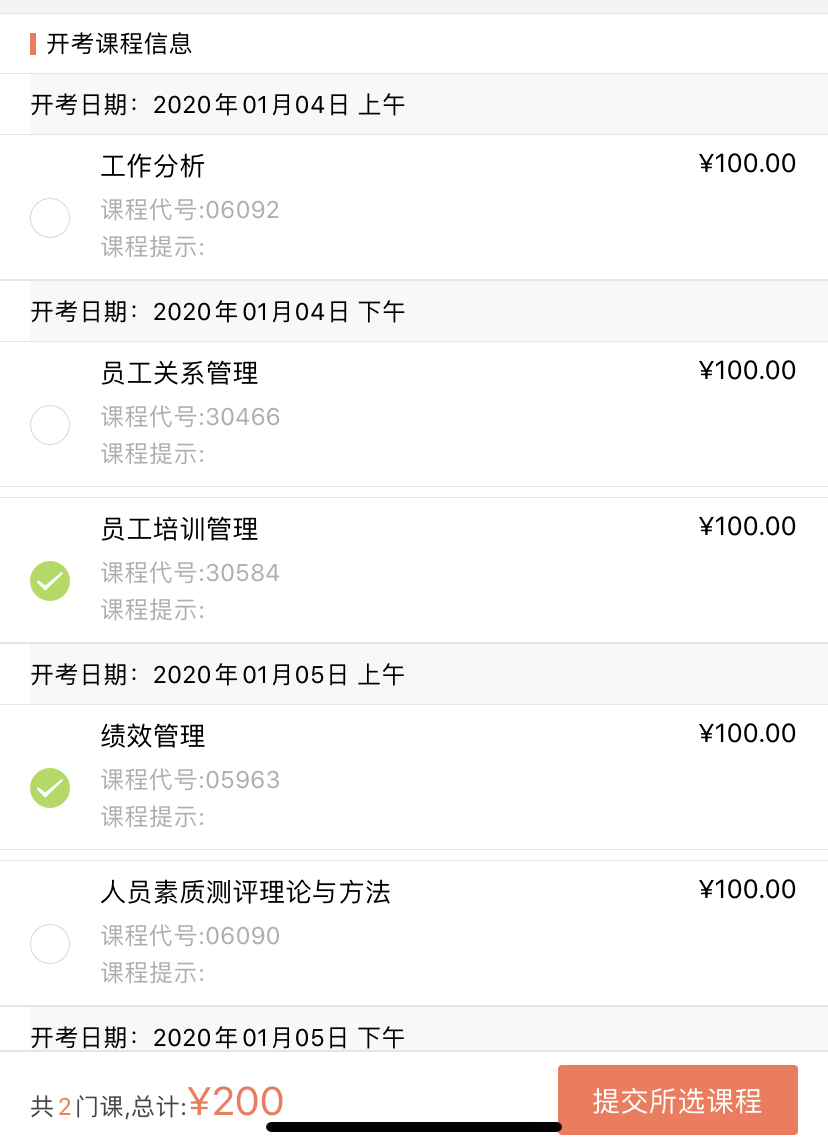Screen dimensions: 828x1148
Task: Tap the 工作分析 course title
Action: 153,166
